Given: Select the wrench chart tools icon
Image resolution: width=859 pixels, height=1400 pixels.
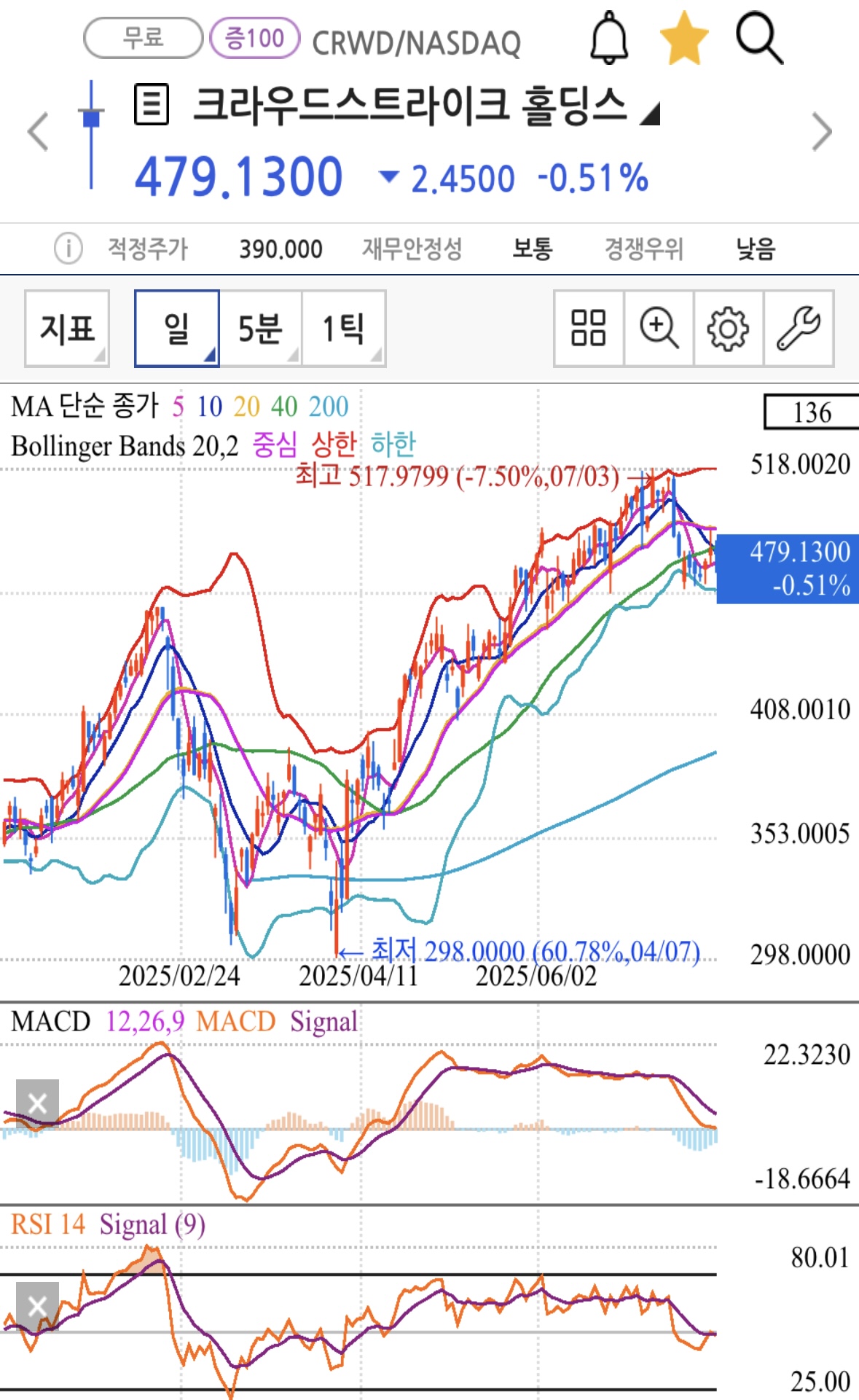Looking at the screenshot, I should (798, 328).
